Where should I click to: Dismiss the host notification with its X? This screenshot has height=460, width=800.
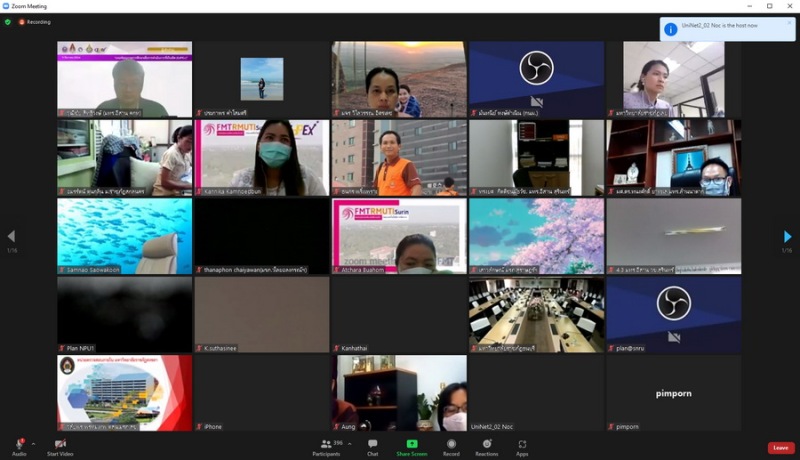coord(788,23)
